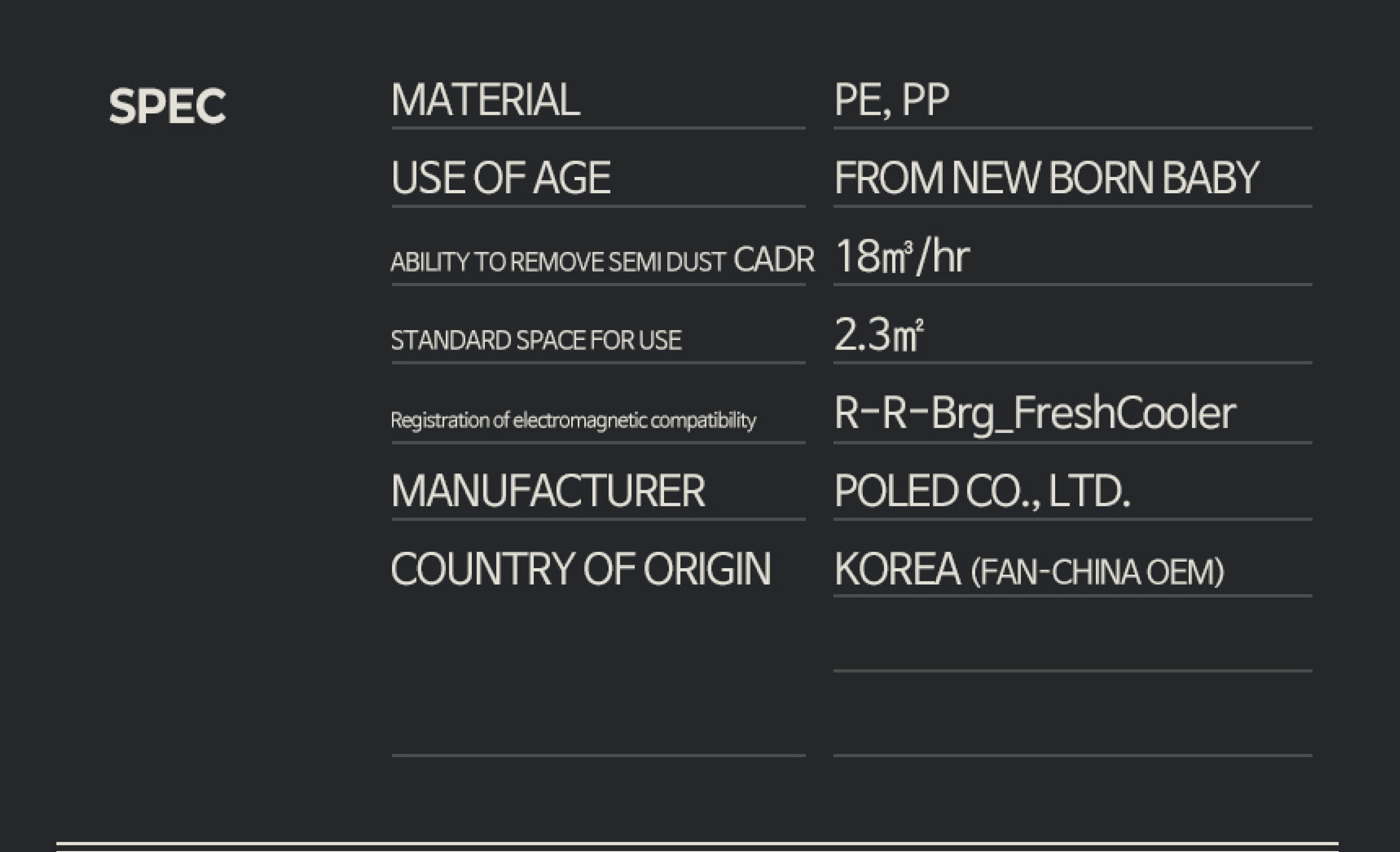Click the MANUFACTURER label
1400x852 pixels.
pyautogui.click(x=548, y=491)
